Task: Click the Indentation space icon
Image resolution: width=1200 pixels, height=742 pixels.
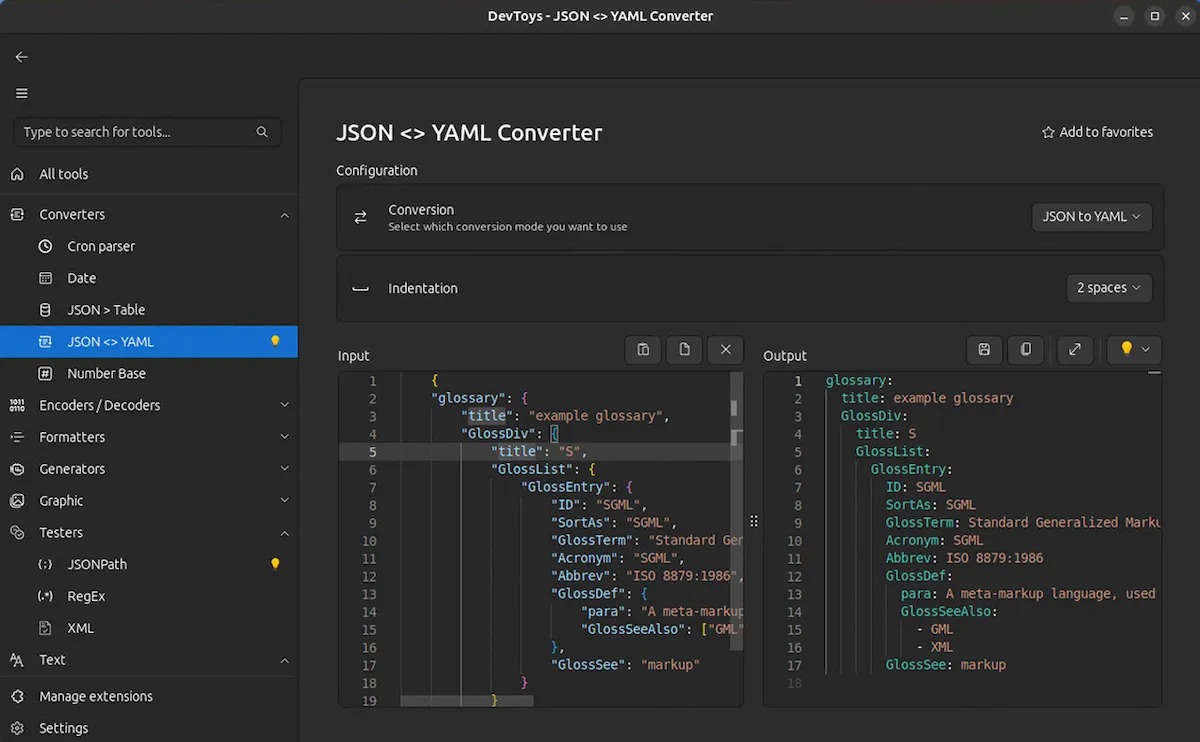Action: coord(361,289)
